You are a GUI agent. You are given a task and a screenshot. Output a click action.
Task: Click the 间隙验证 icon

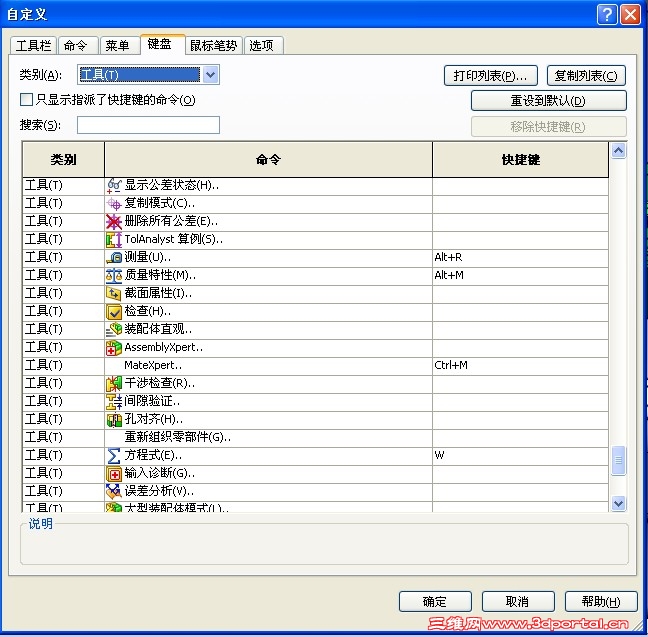coord(114,402)
